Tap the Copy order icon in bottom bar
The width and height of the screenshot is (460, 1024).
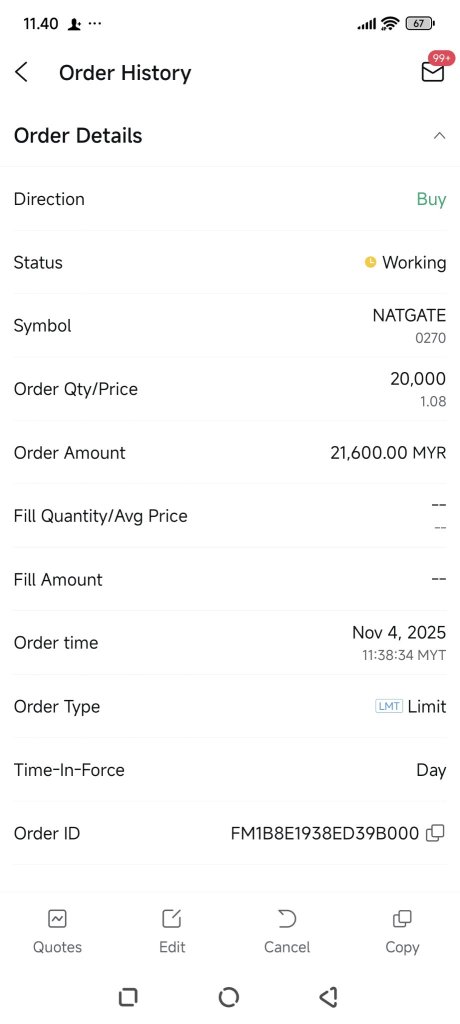point(402,919)
